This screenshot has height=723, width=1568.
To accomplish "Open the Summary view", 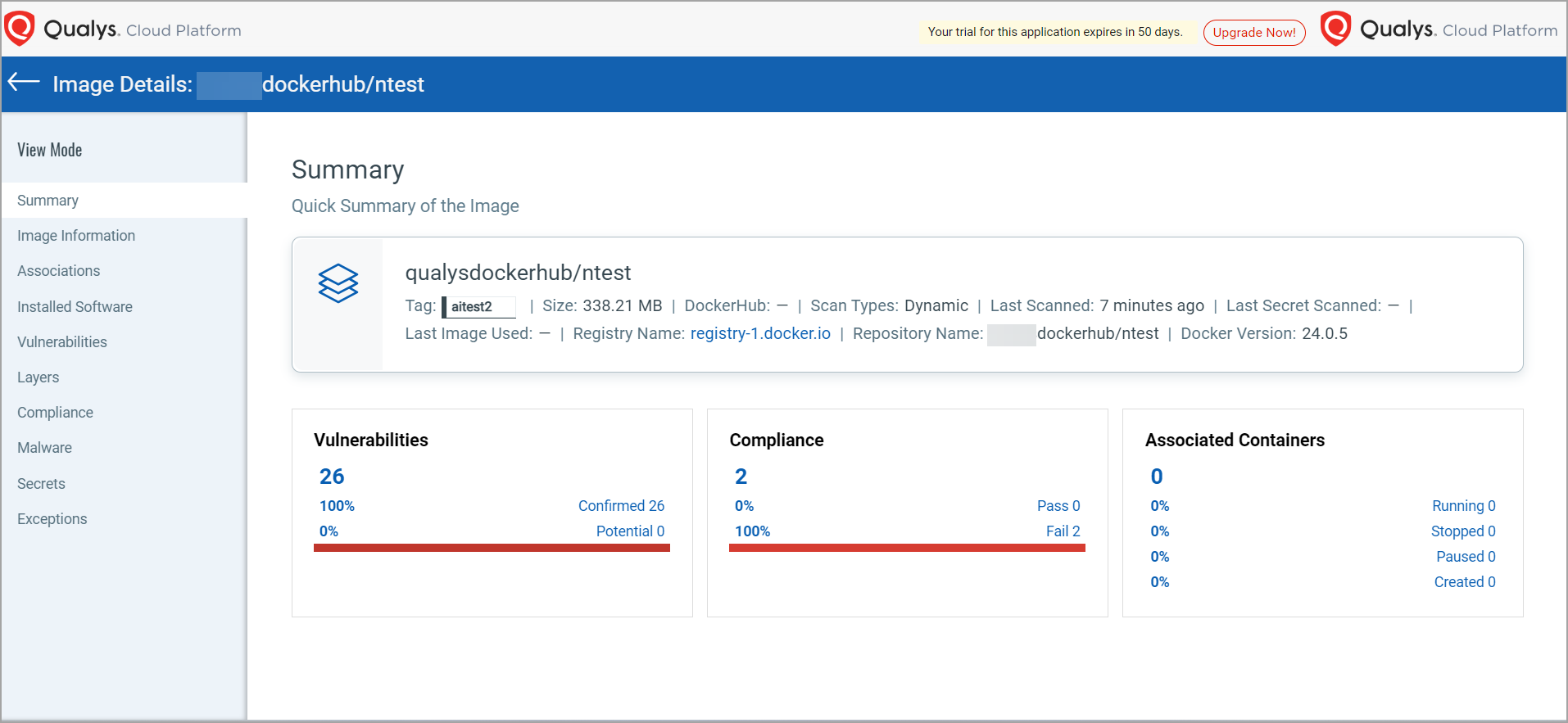I will [124, 201].
